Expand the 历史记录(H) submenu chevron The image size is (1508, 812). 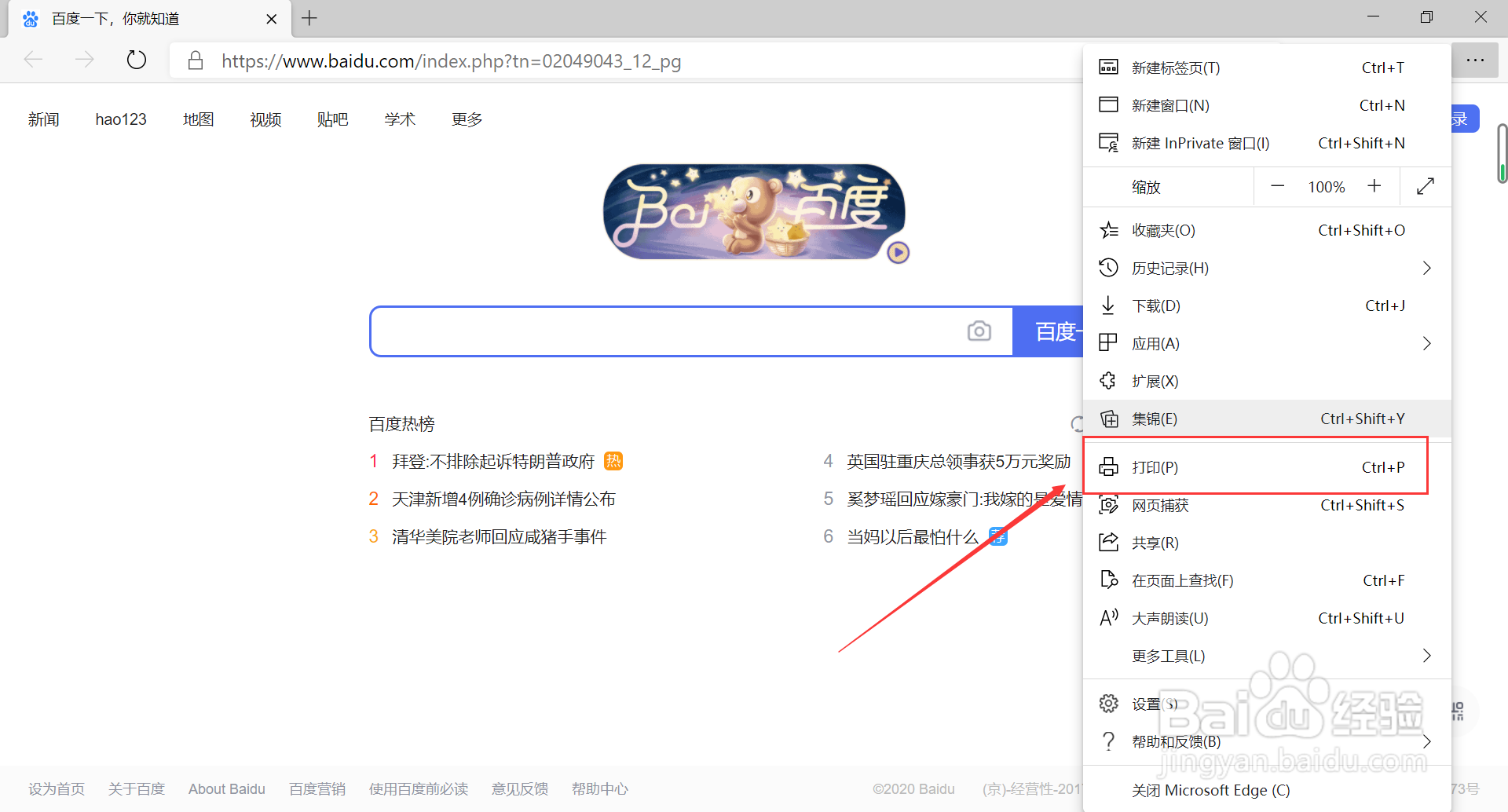click(x=1427, y=268)
